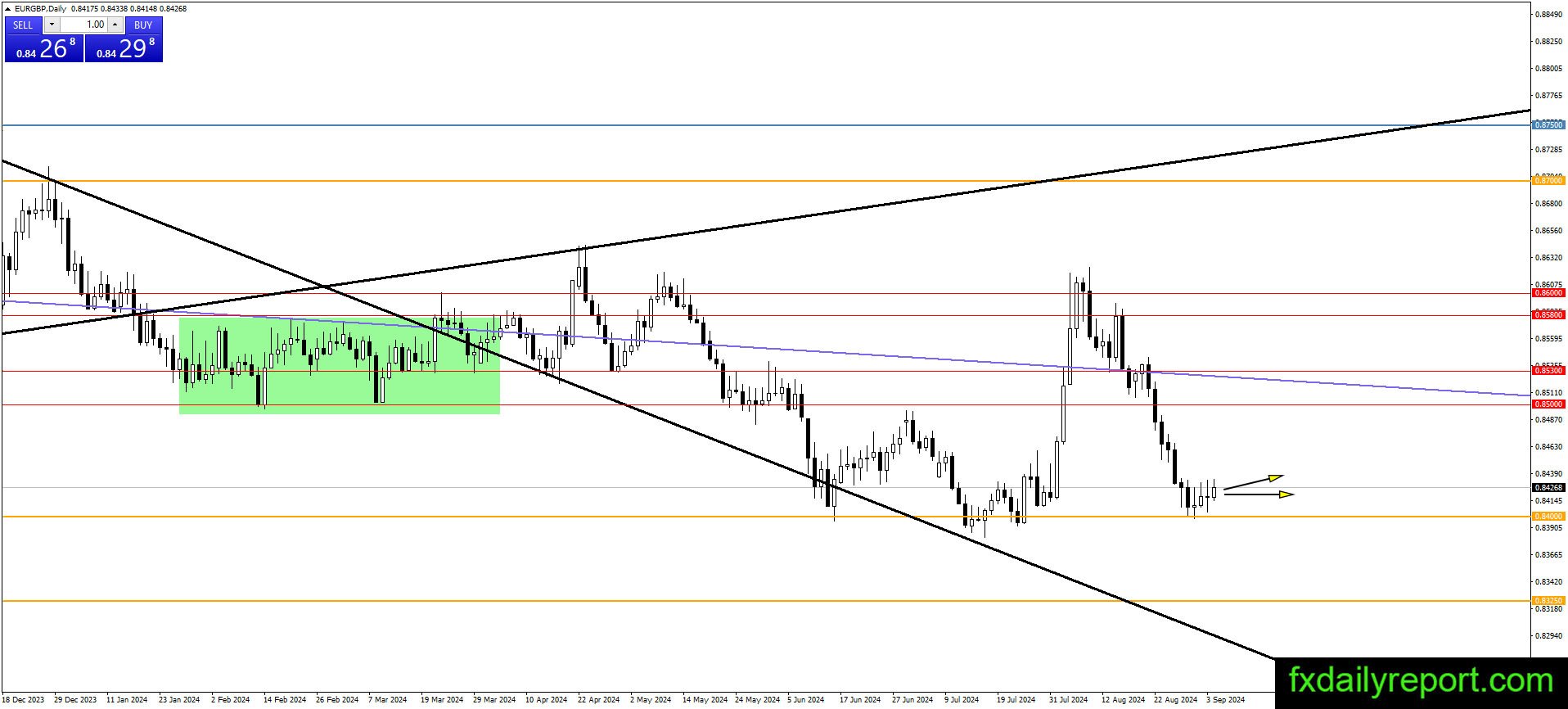Image resolution: width=1568 pixels, height=709 pixels.
Task: Click the 0.87765 price axis value
Action: point(1548,96)
